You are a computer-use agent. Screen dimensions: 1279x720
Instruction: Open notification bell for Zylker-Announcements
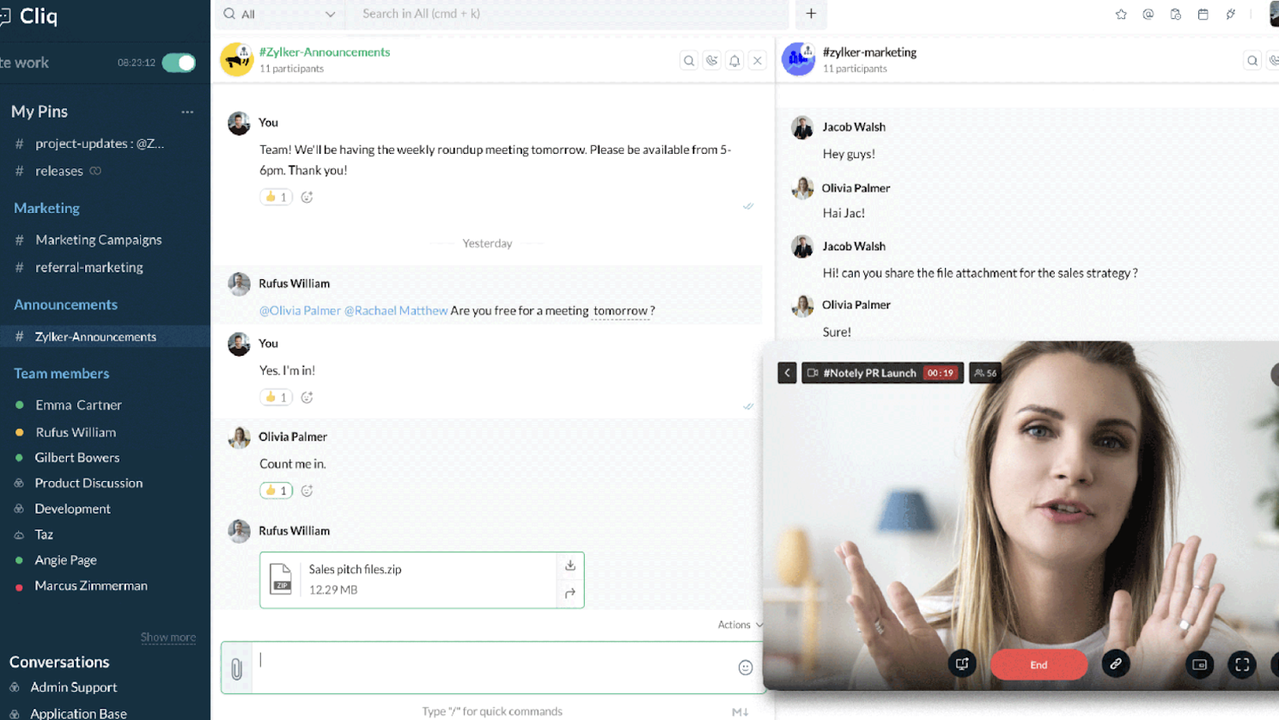point(735,61)
